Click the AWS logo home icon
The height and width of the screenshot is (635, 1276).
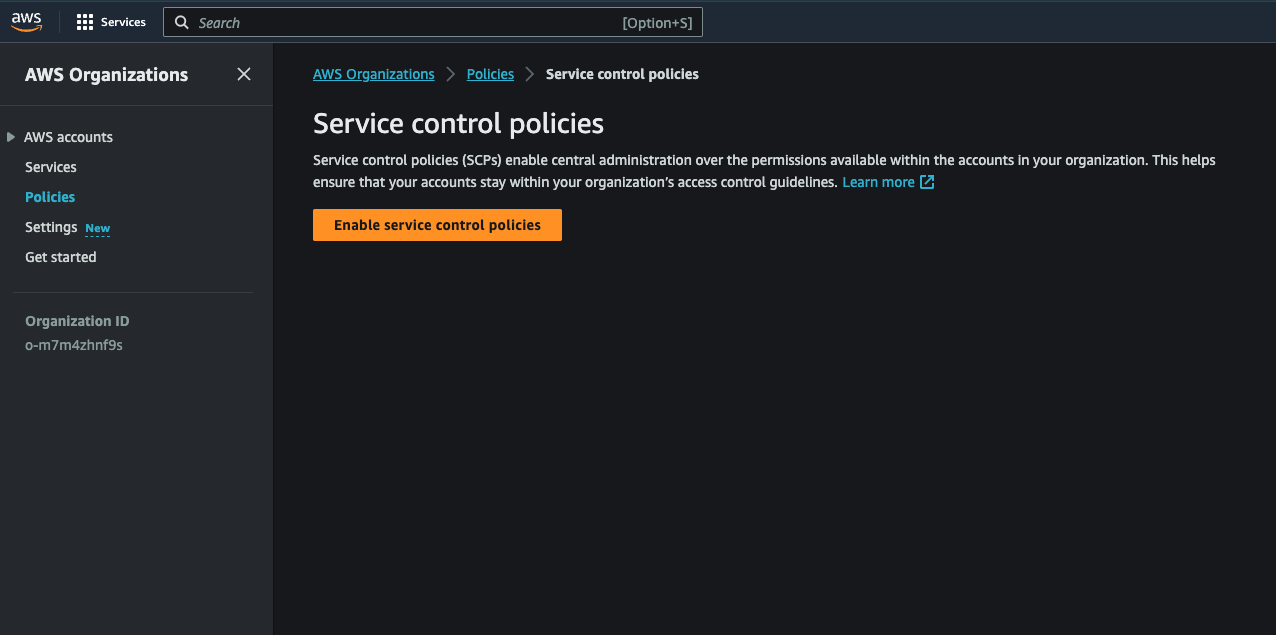coord(27,22)
